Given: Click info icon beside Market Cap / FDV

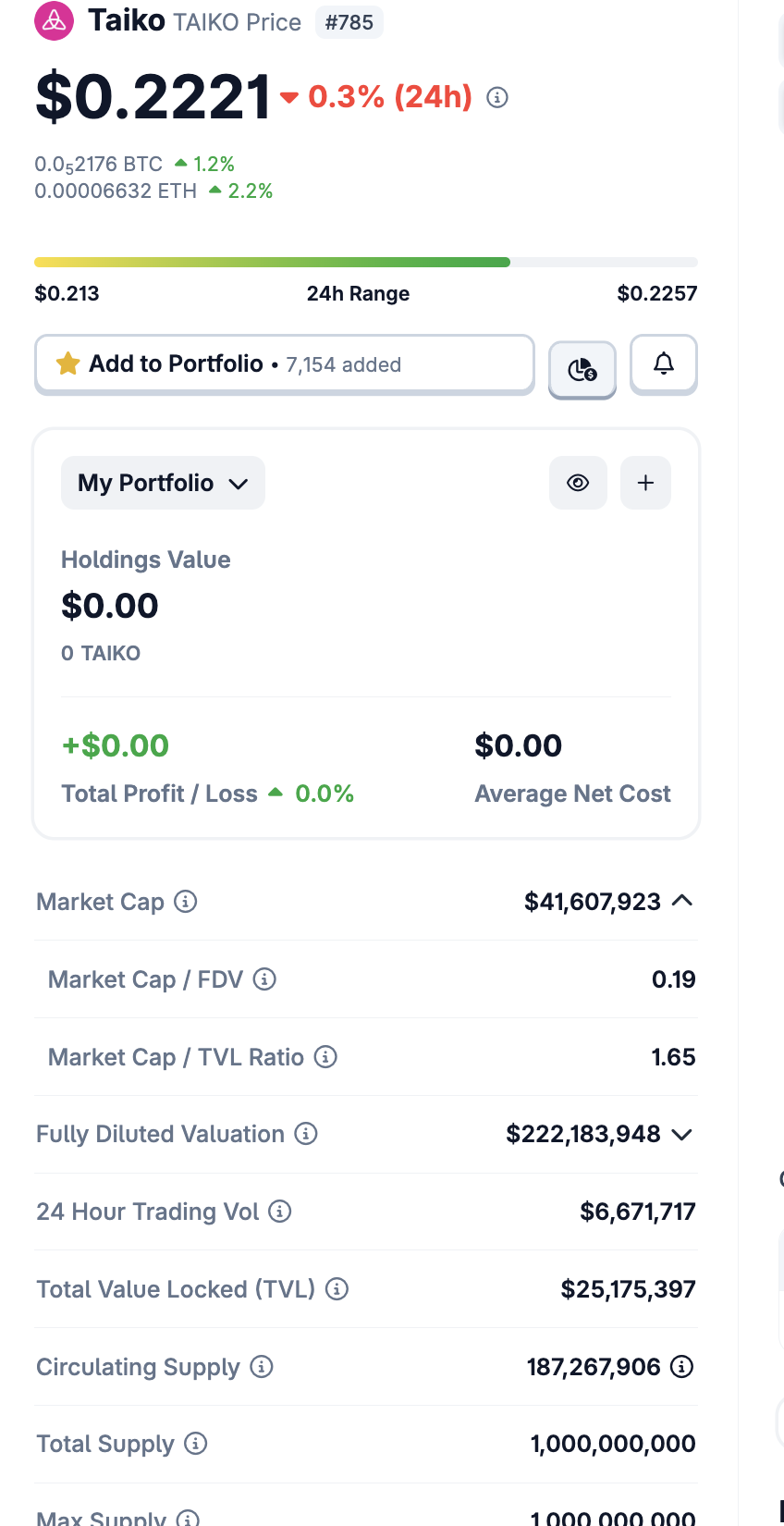Looking at the screenshot, I should pos(264,978).
